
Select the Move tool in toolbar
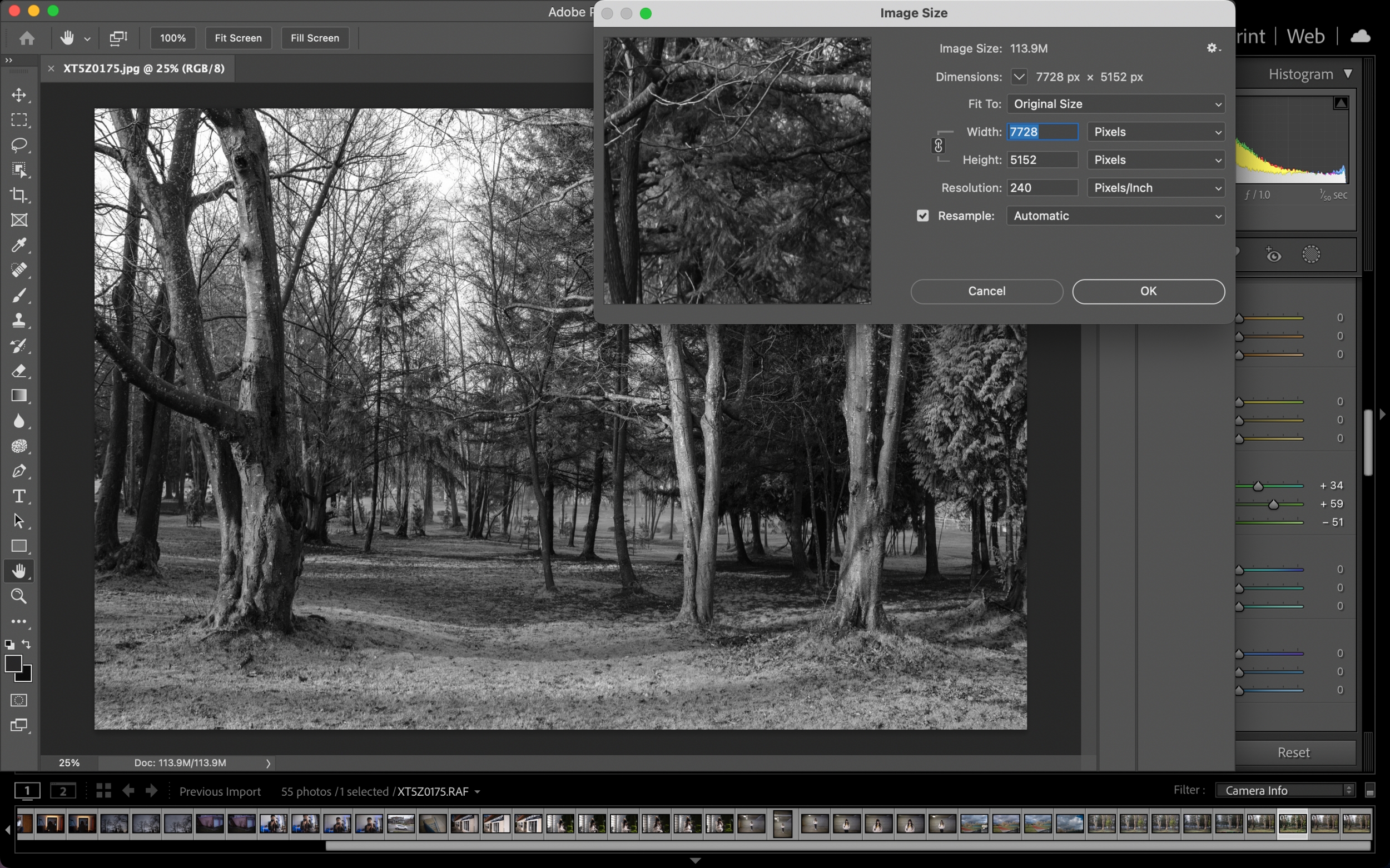(x=19, y=95)
